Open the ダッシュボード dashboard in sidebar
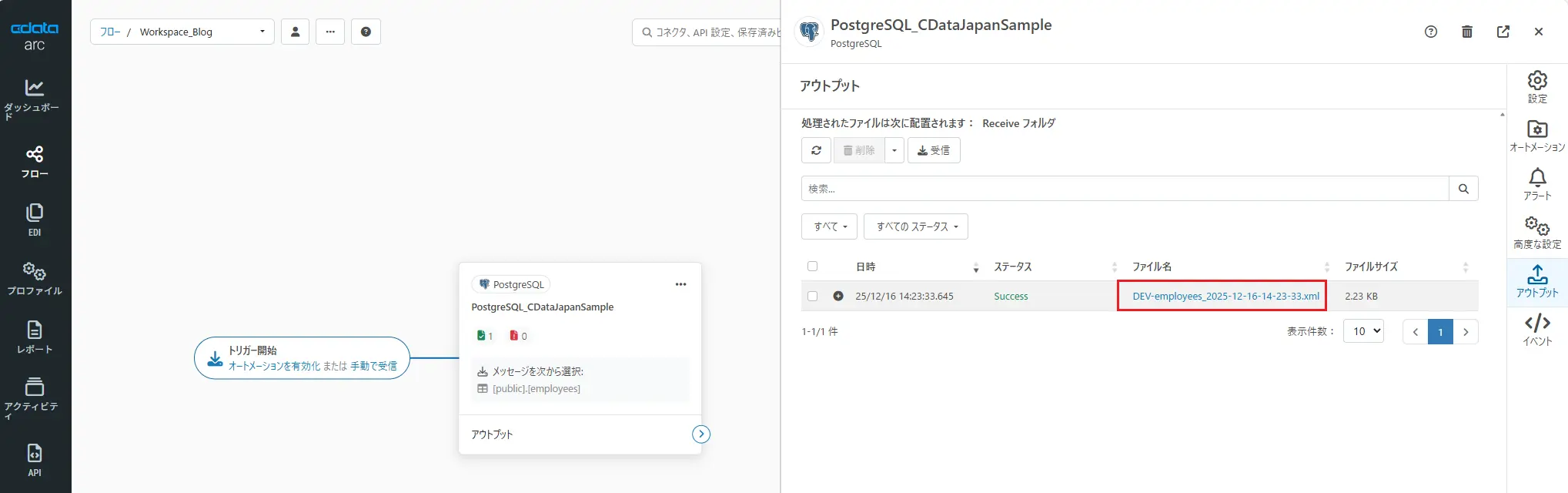The height and width of the screenshot is (493, 1568). click(35, 99)
